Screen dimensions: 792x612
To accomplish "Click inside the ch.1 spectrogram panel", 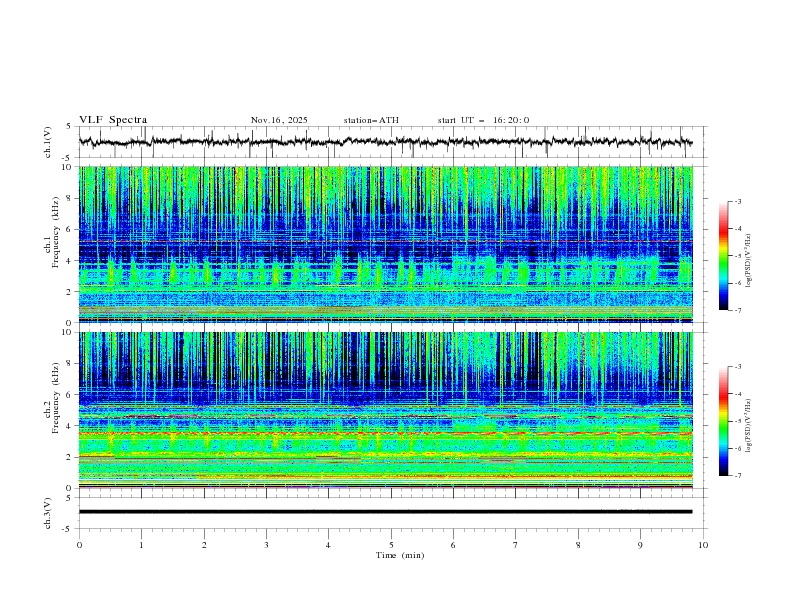I will 385,244.
